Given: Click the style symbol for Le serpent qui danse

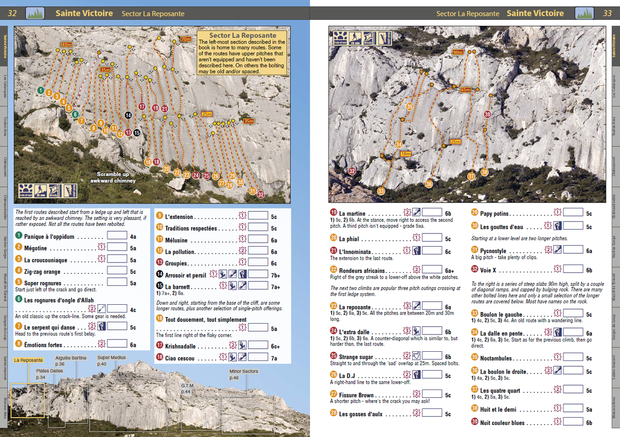Looking at the screenshot, I should pos(102,326).
